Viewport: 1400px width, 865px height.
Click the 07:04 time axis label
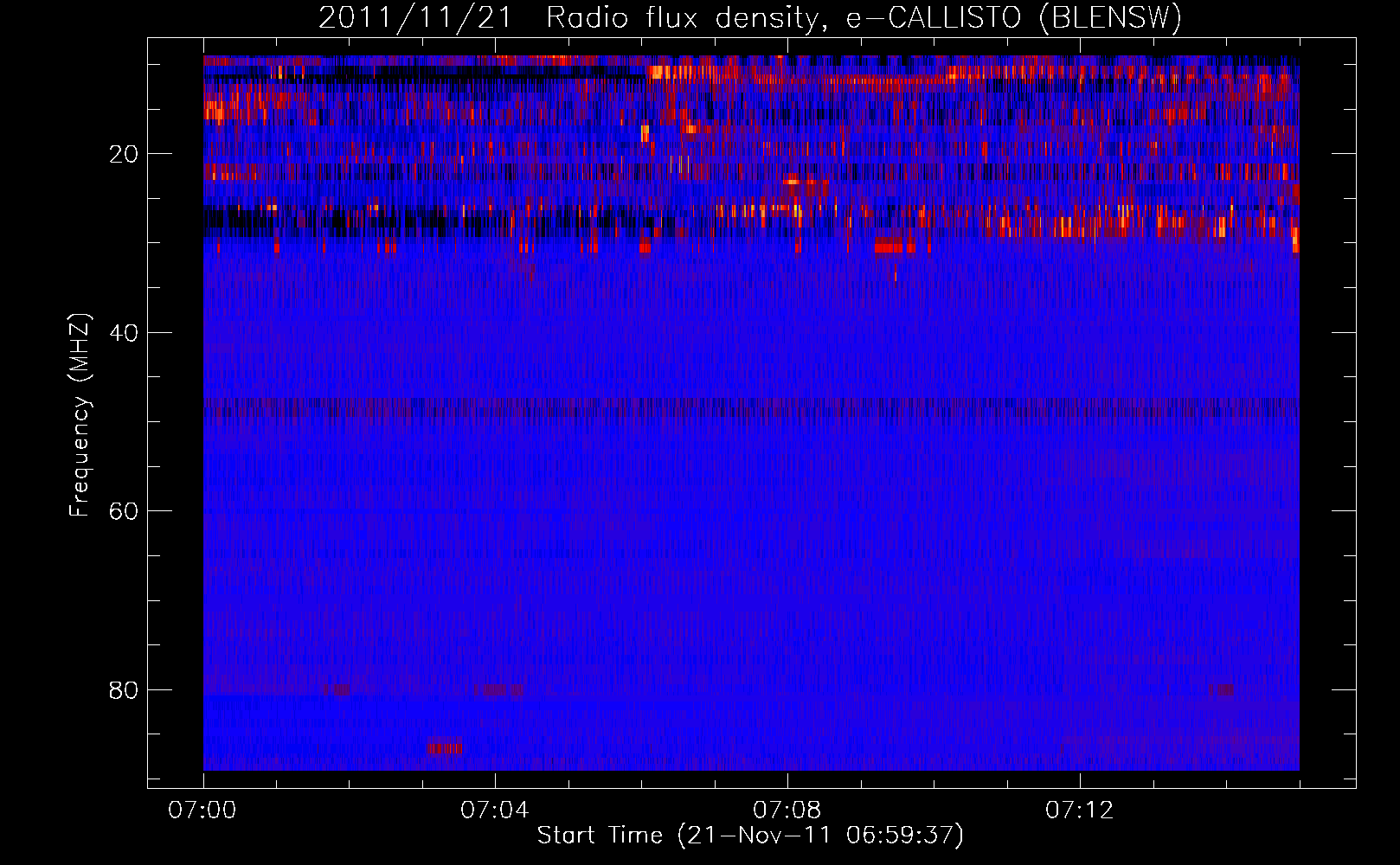click(495, 811)
